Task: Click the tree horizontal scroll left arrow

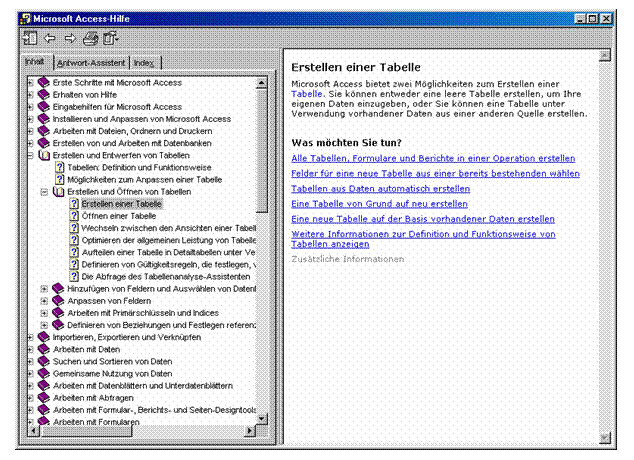Action: pyautogui.click(x=34, y=431)
